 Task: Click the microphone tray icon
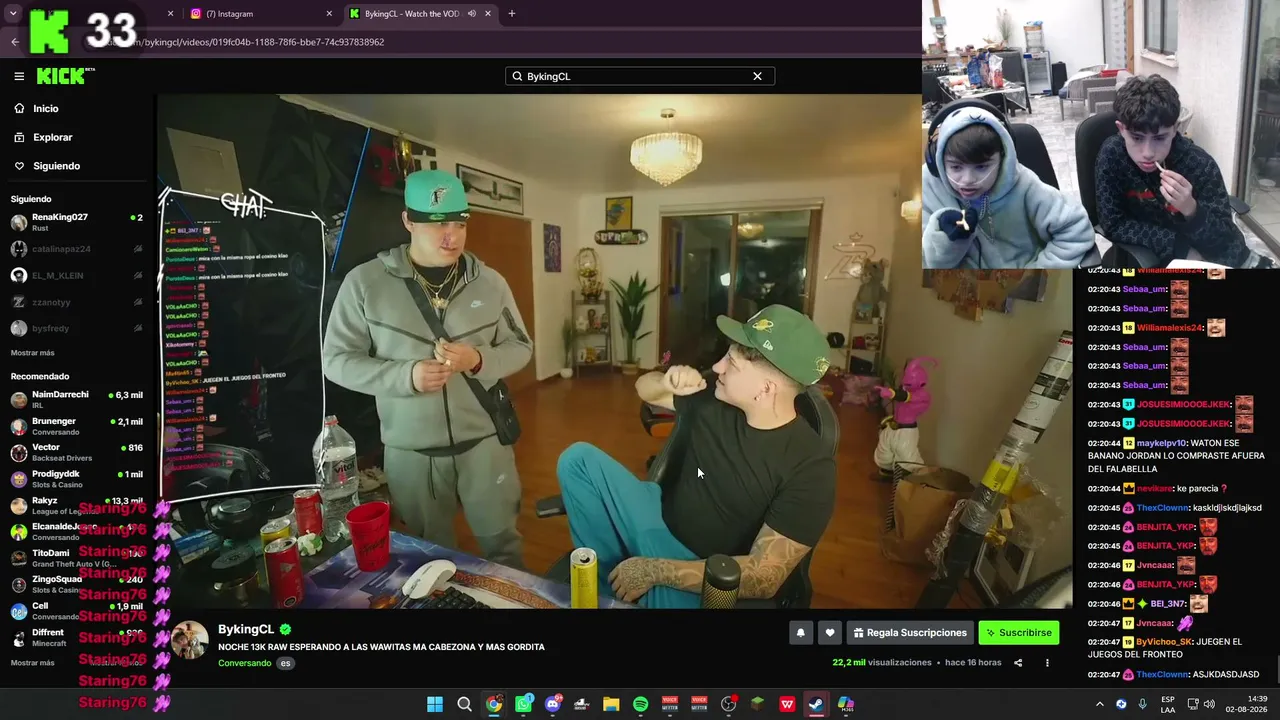click(1142, 704)
